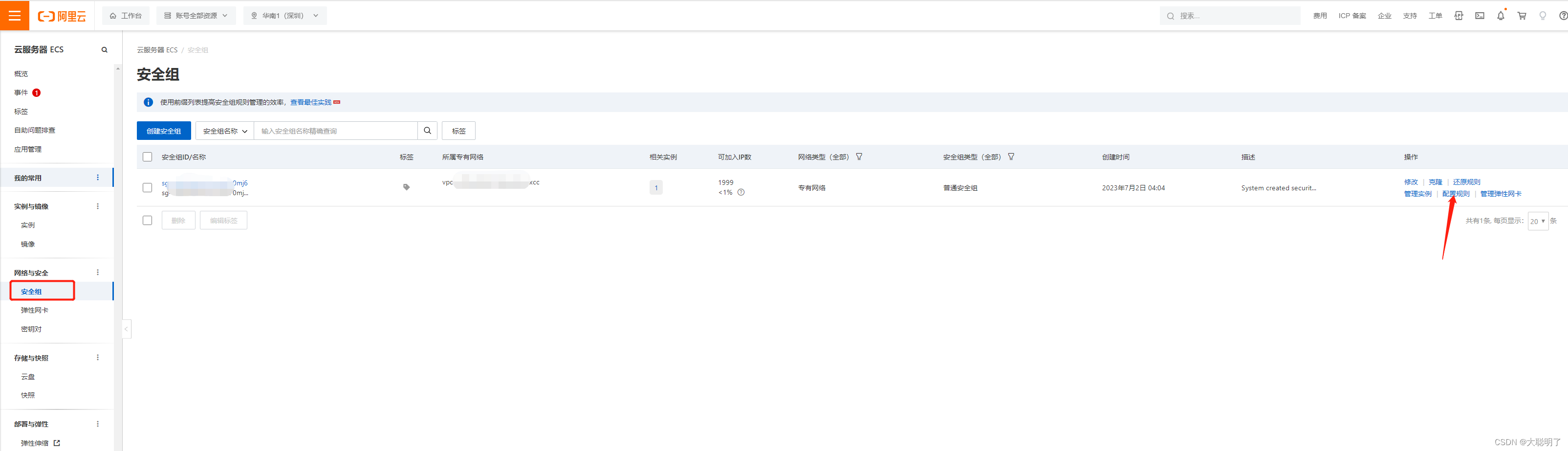Collapse the sidebar with the arrow handle
Viewport: 1568px width, 451px height.
click(x=126, y=329)
